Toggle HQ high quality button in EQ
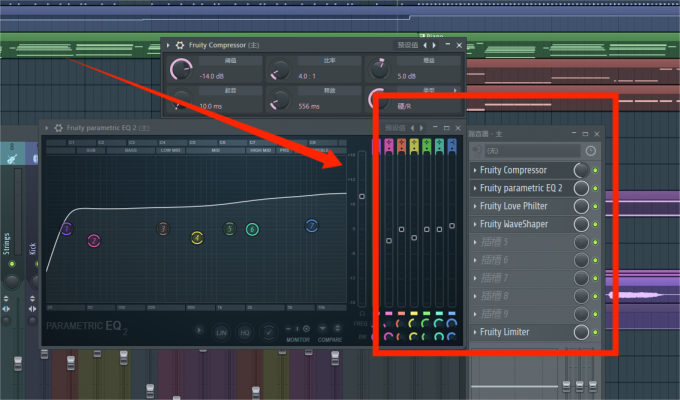Screen dimensions: 680x400 click(245, 333)
